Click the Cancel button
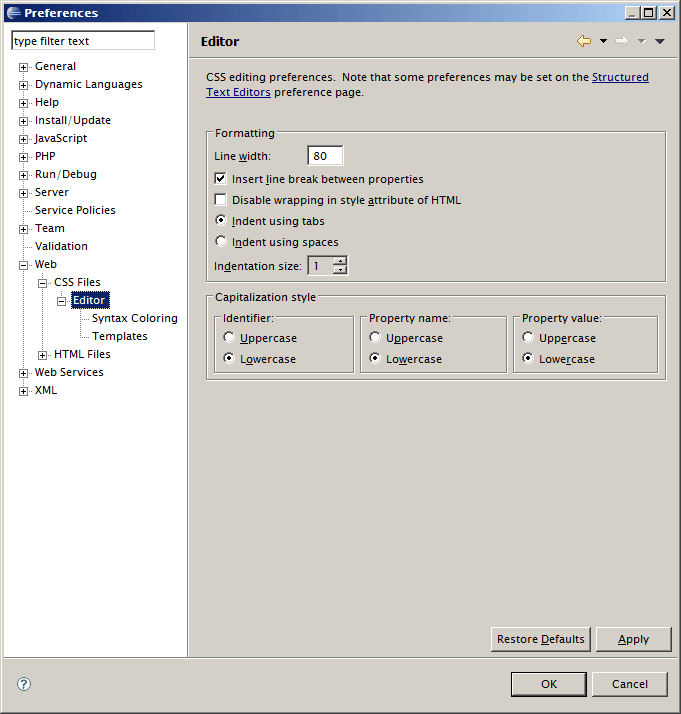This screenshot has width=681, height=714. coord(630,684)
